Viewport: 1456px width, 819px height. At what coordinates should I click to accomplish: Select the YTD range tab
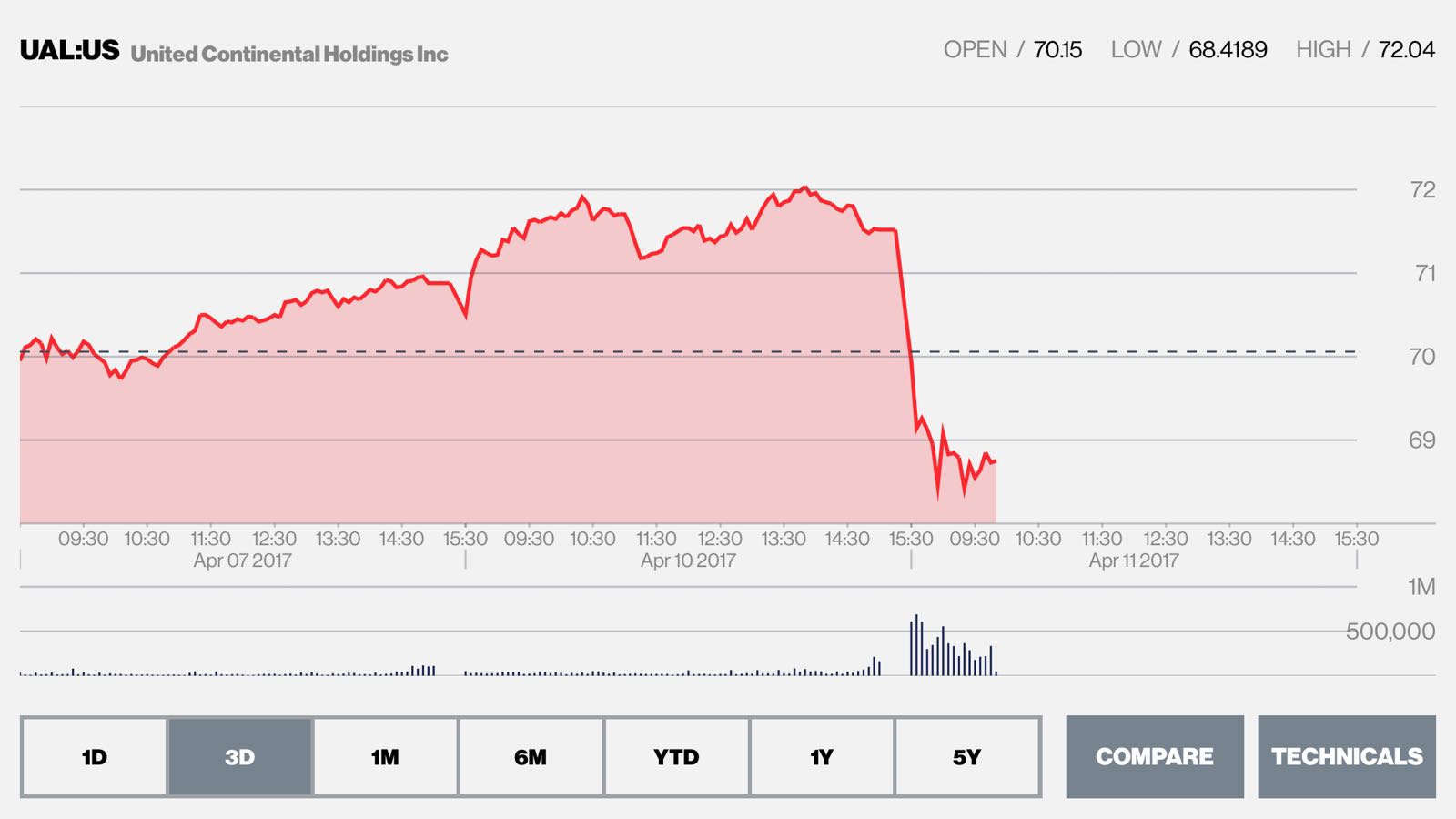[676, 757]
